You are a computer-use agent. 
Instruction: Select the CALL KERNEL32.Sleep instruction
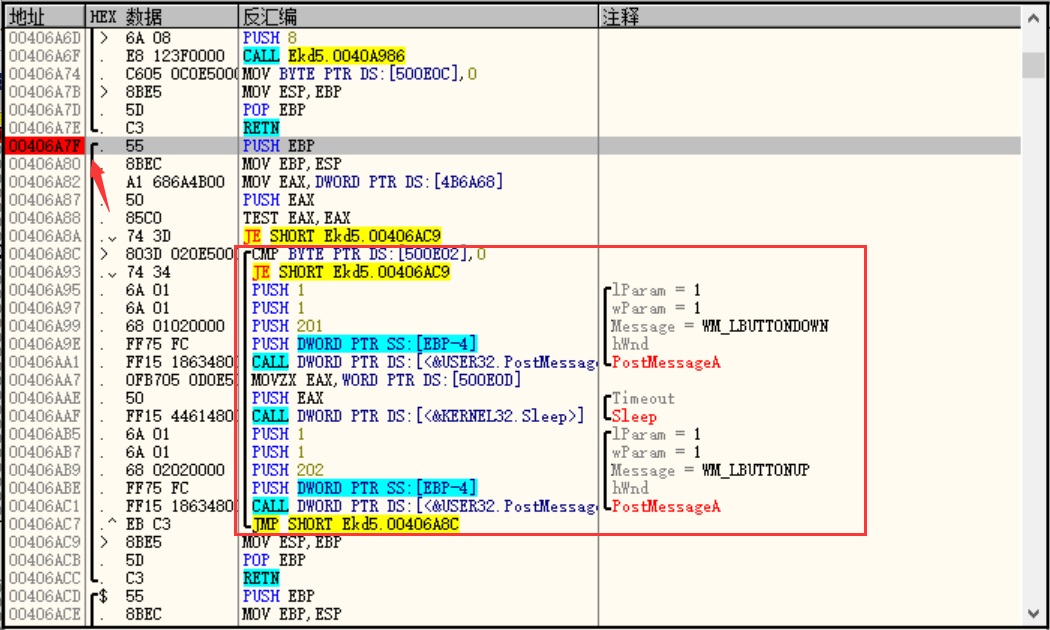click(x=418, y=417)
